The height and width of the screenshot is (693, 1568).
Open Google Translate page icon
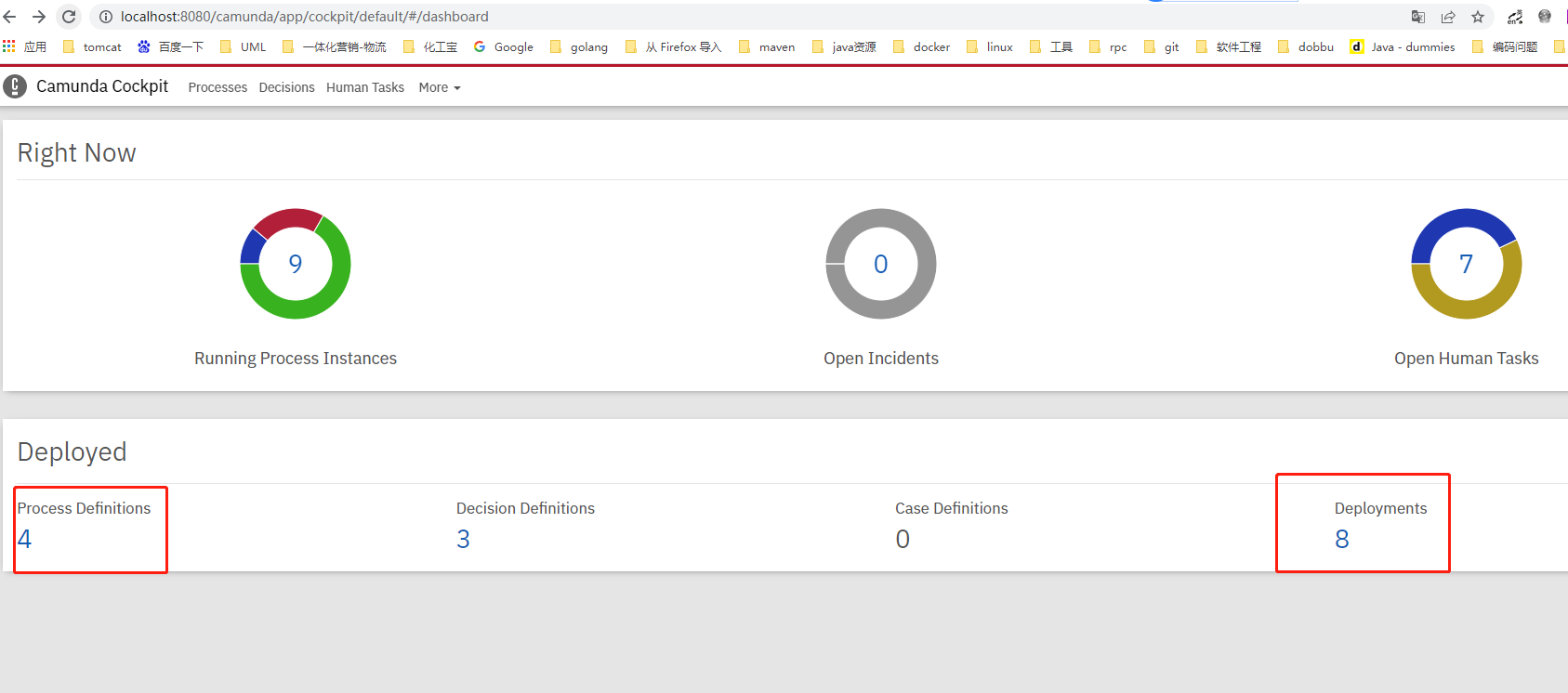click(1418, 17)
